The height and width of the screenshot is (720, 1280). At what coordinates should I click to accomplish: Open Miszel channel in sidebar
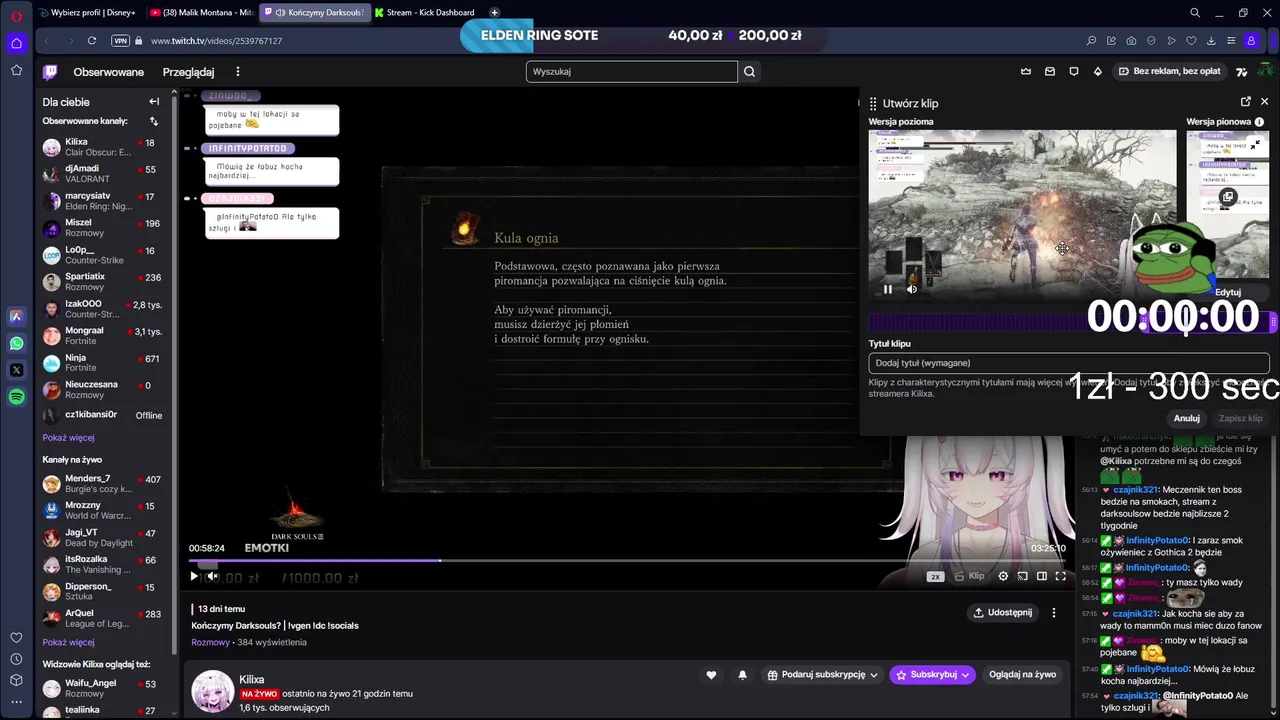103,228
